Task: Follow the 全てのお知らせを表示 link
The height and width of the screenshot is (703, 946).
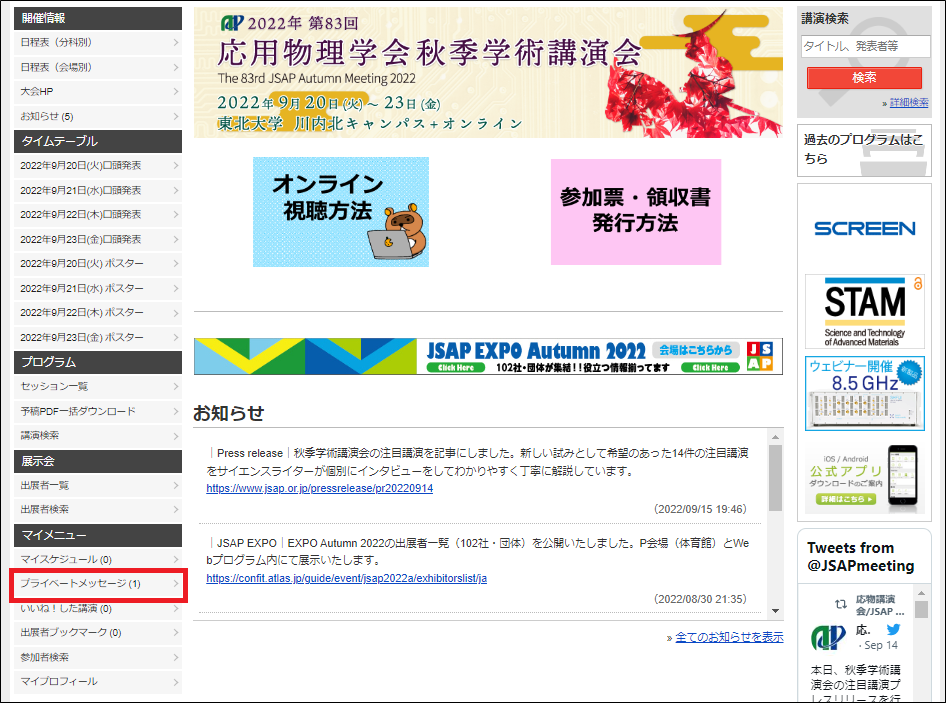Action: 729,637
